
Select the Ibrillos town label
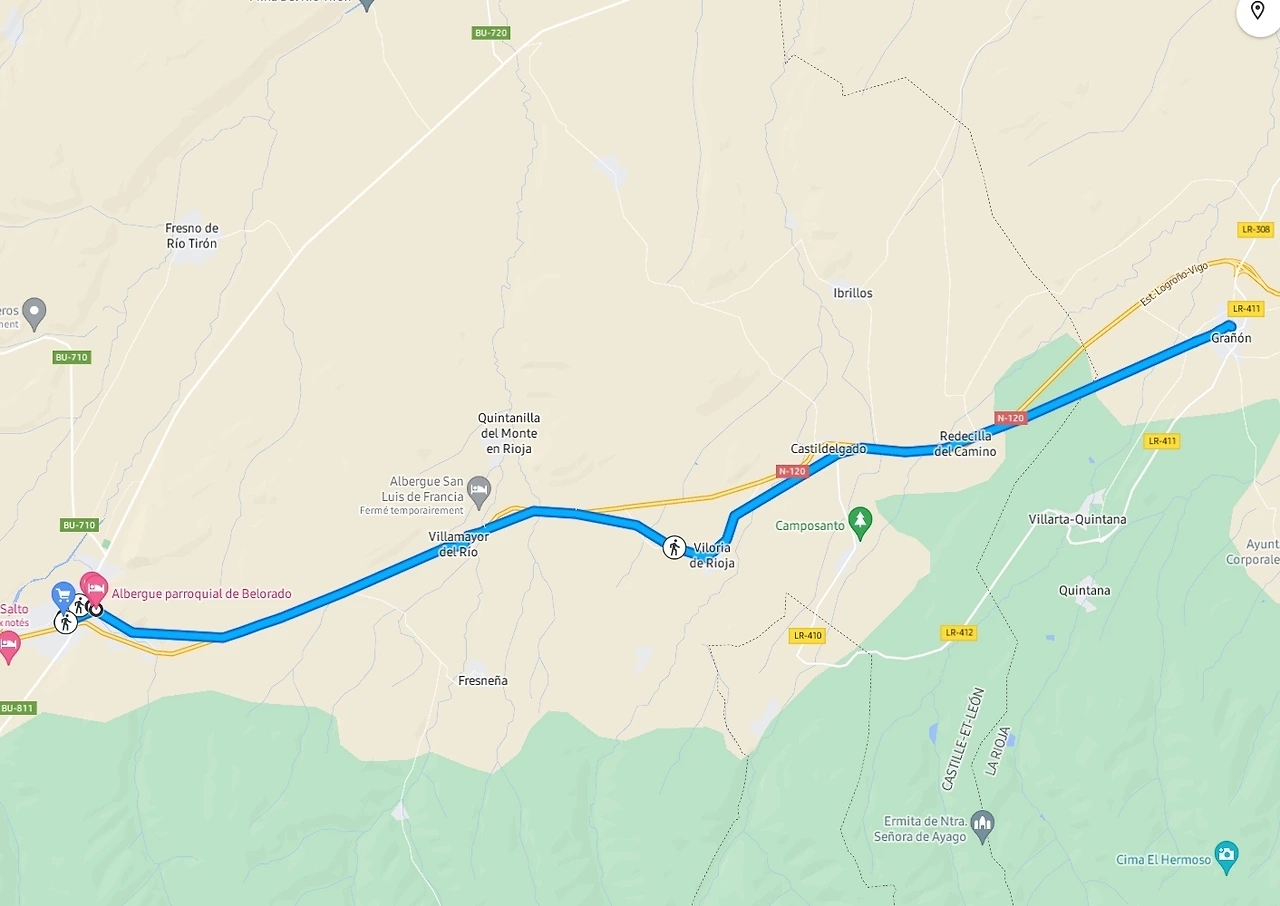pos(853,293)
